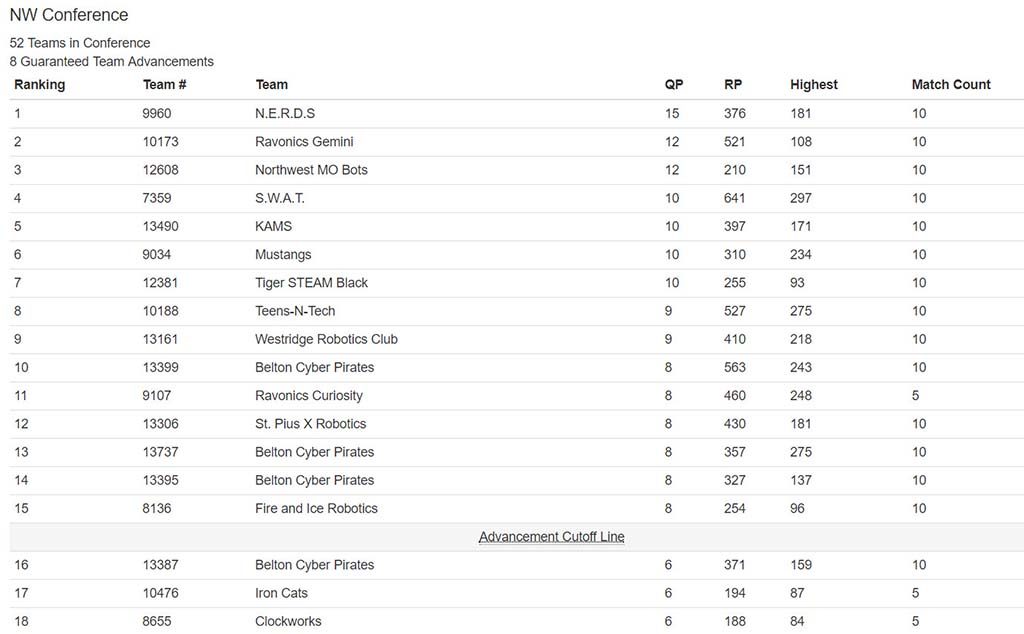Select the N.E.R.D.S team name
1024x634 pixels.
point(285,114)
